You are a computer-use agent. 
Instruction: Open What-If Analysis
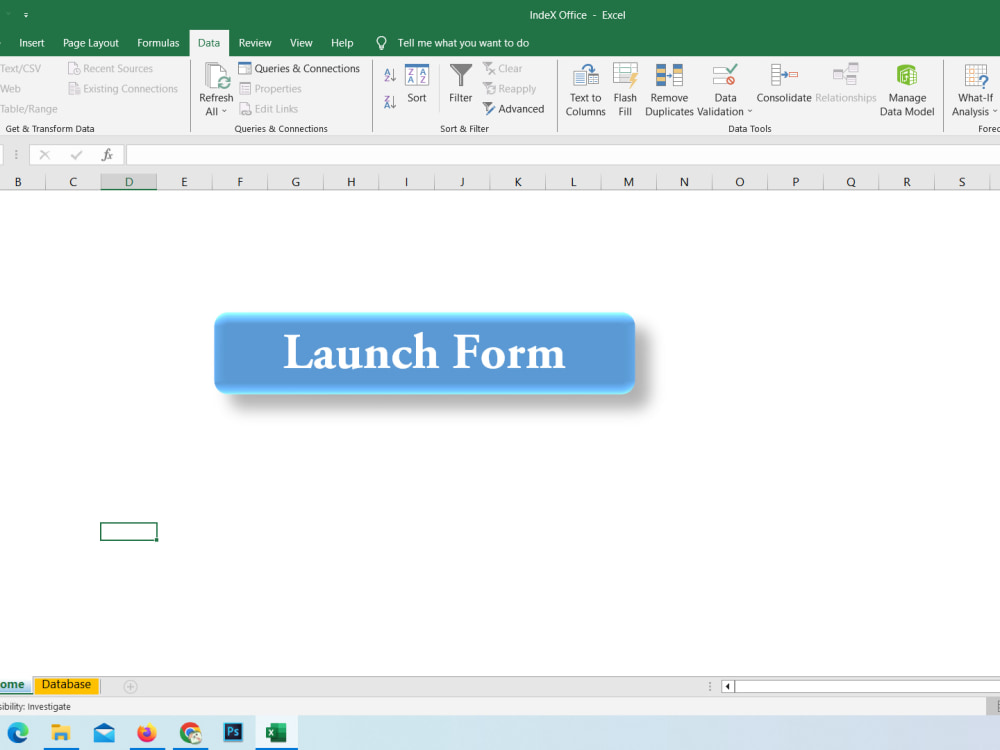pos(975,90)
